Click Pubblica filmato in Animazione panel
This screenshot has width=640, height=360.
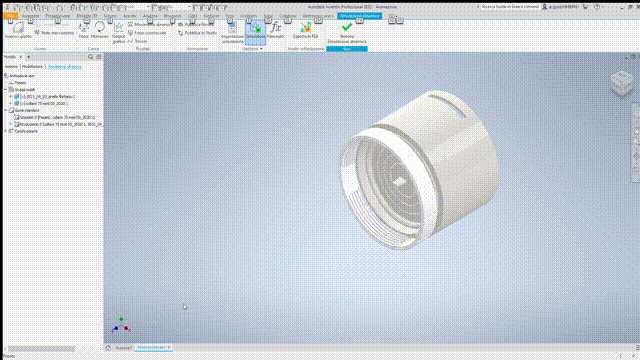pos(196,24)
